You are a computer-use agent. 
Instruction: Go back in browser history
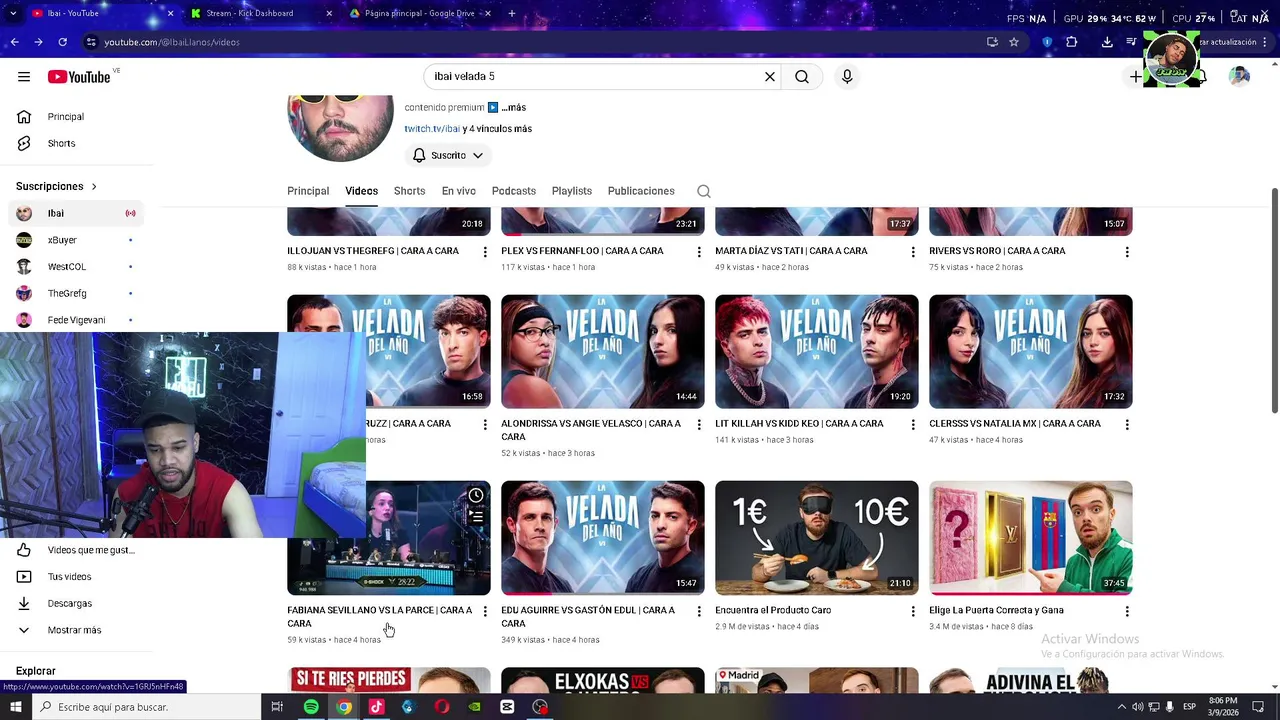click(14, 42)
